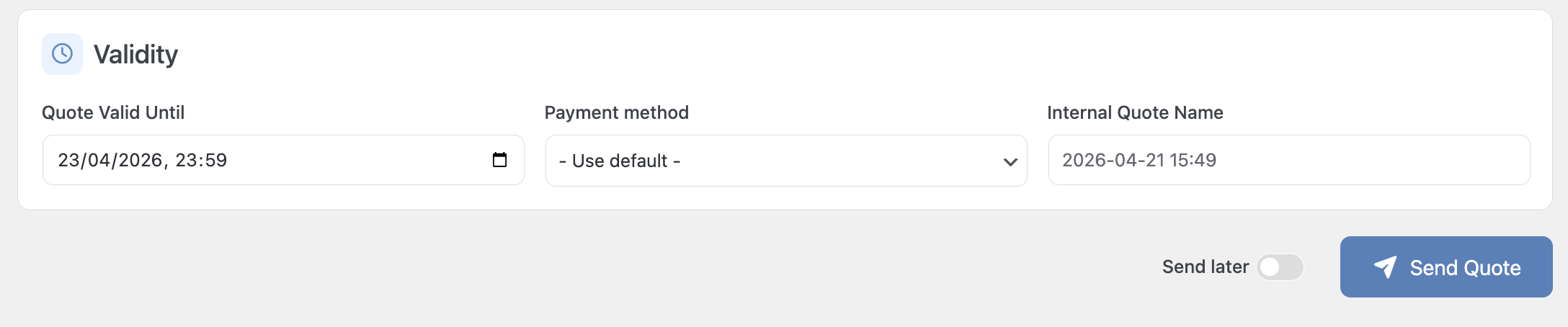This screenshot has height=327, width=1568.
Task: Click the paper plane icon on Send Quote
Action: click(x=1385, y=267)
